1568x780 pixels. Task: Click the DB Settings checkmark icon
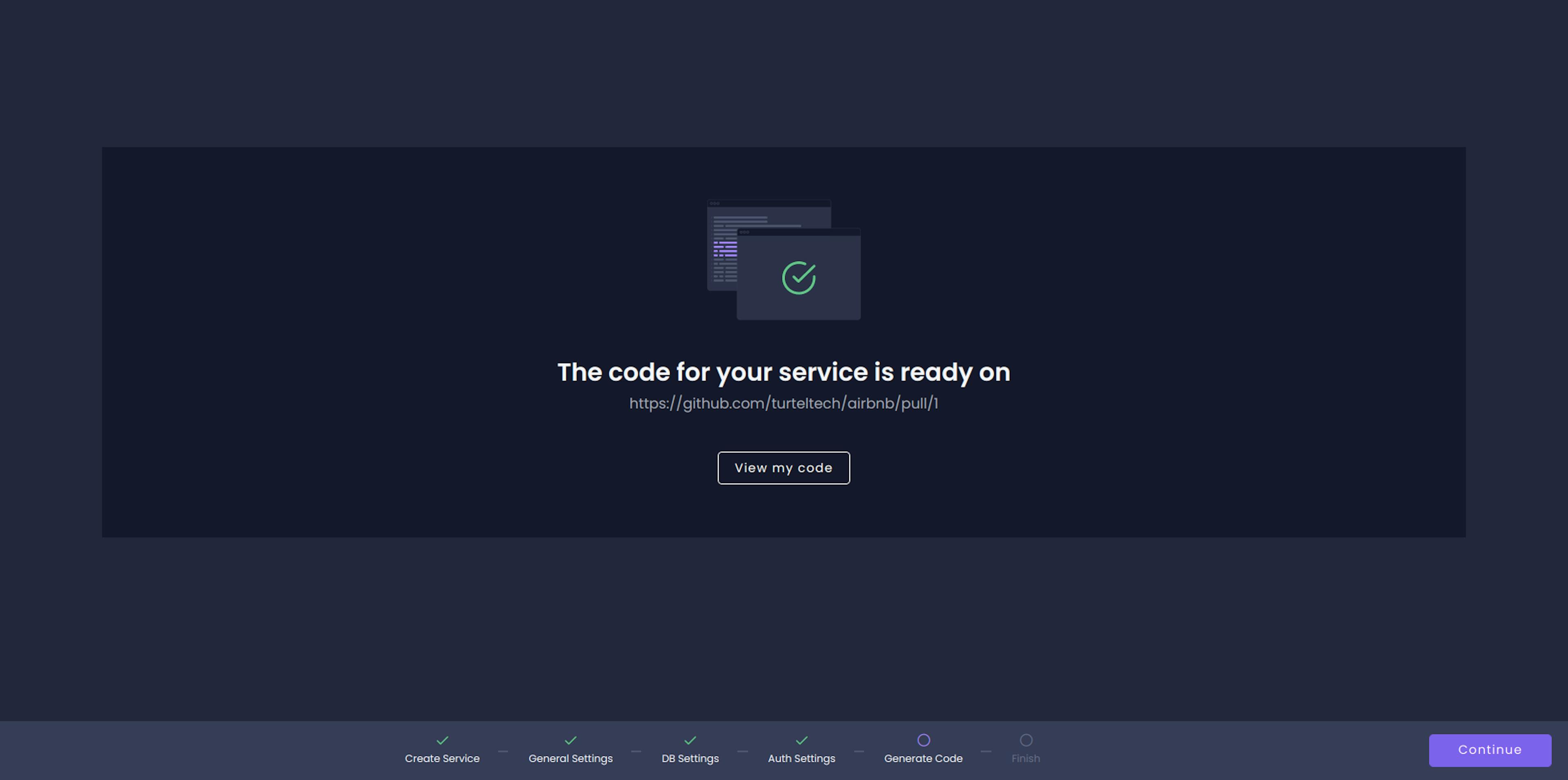tap(690, 740)
